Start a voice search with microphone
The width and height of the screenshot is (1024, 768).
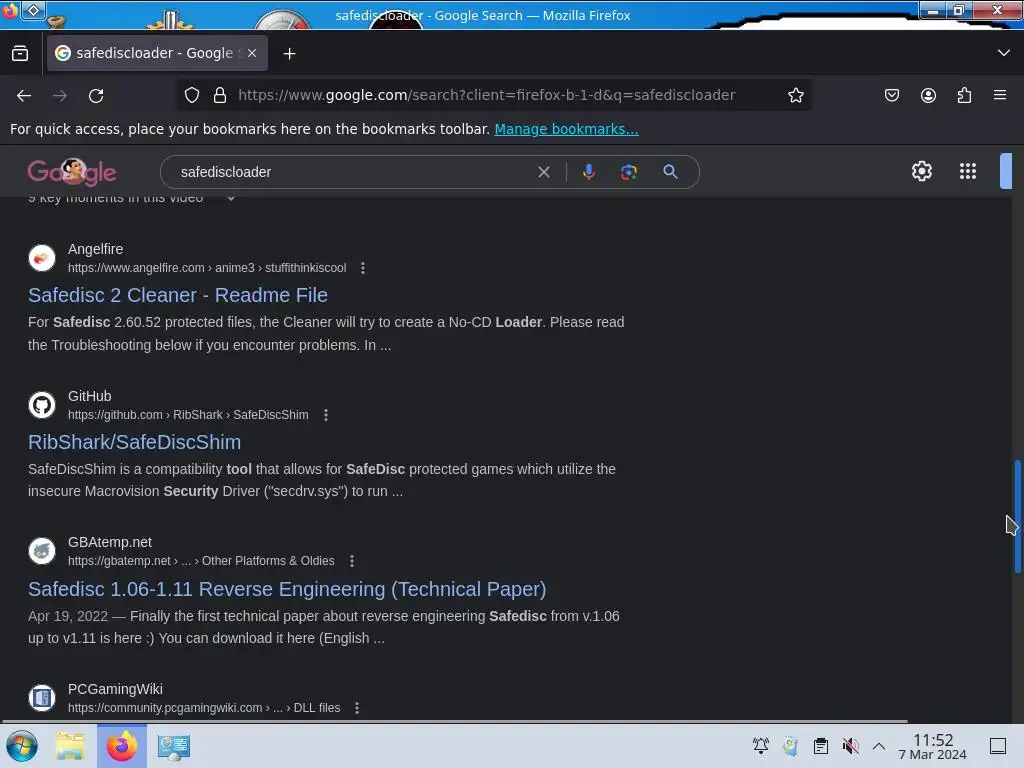(588, 172)
